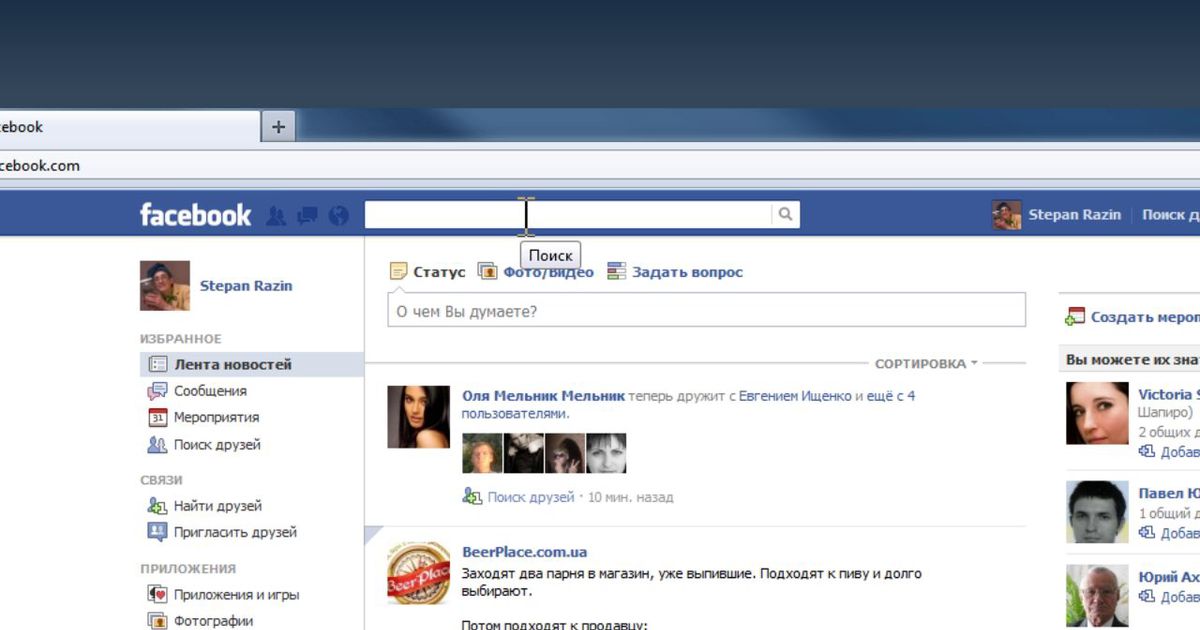This screenshot has width=1200, height=630.
Task: Open Найти друзей in sidebar
Action: (217, 506)
